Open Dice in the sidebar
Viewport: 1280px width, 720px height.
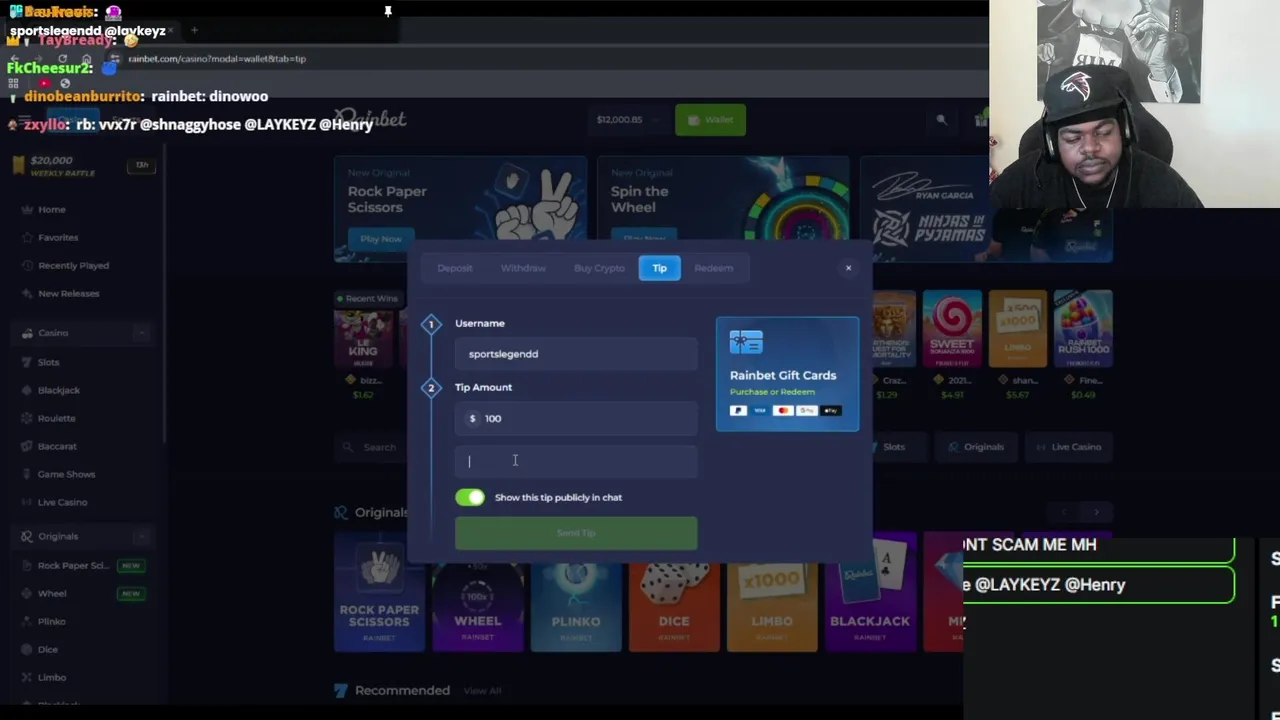click(x=48, y=649)
